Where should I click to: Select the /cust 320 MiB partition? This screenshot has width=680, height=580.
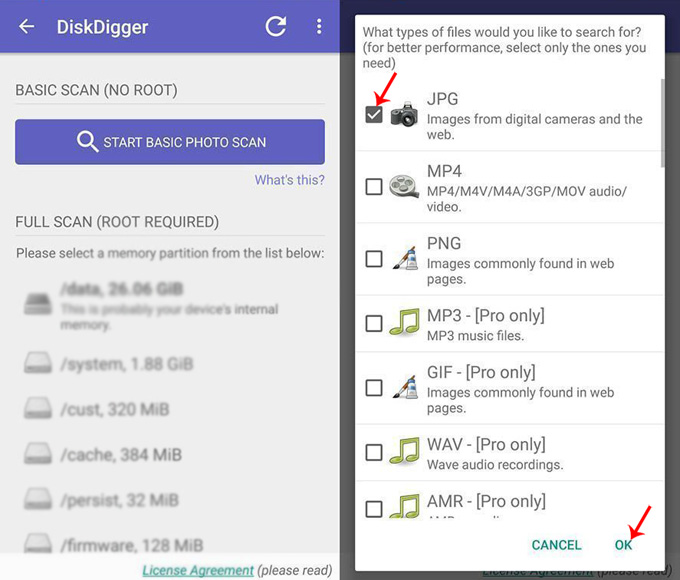(170, 409)
